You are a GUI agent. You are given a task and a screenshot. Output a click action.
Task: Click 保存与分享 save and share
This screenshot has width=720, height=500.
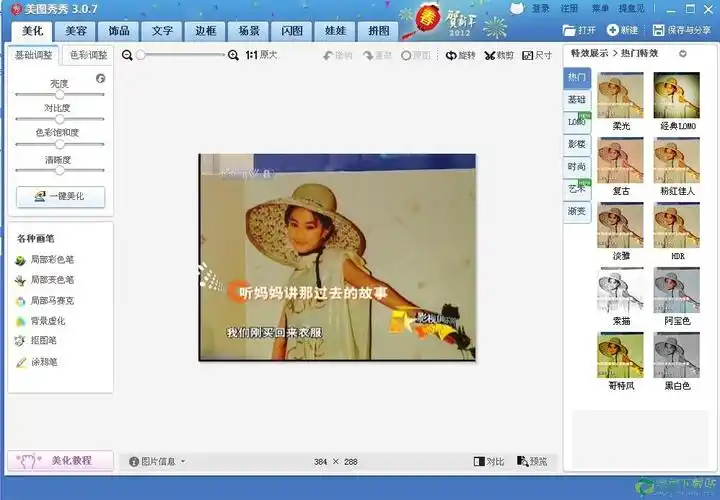pyautogui.click(x=682, y=31)
